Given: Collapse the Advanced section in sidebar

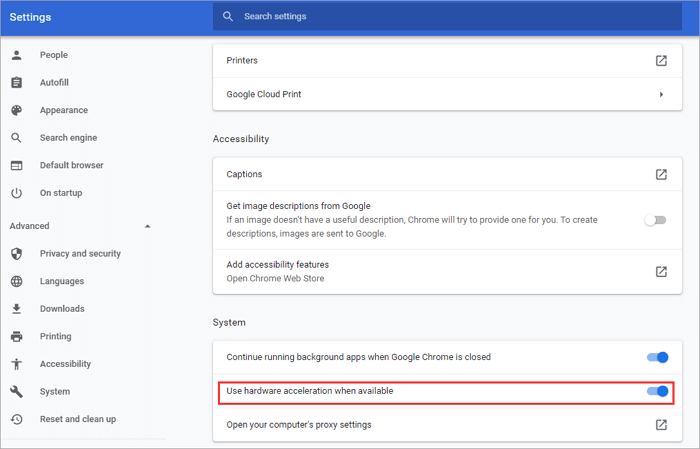Looking at the screenshot, I should point(148,226).
